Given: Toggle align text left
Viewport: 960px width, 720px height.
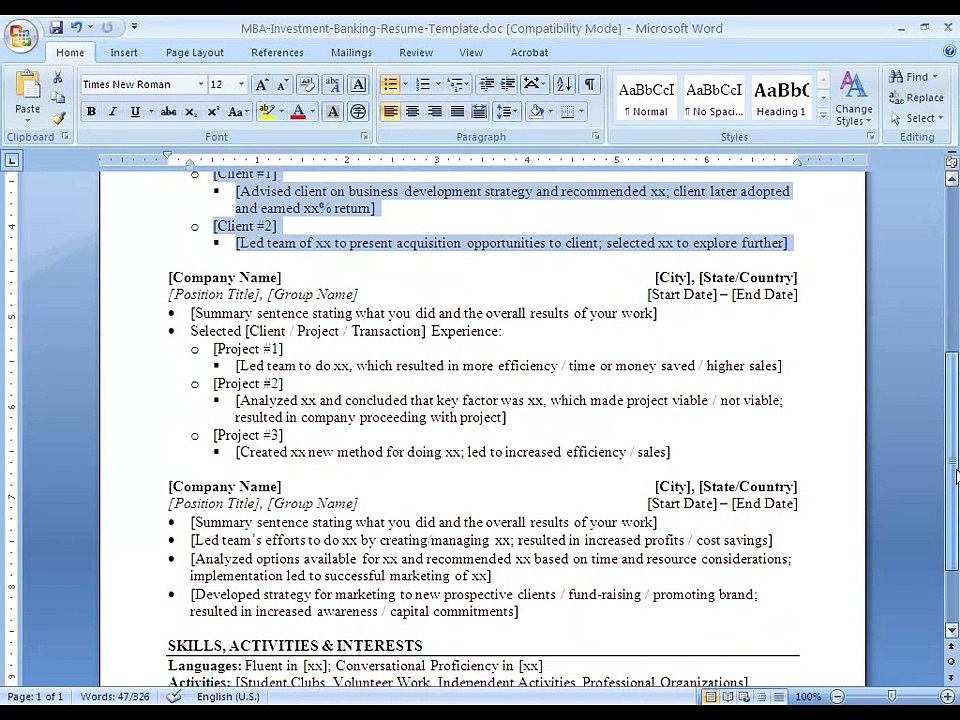Looking at the screenshot, I should 391,111.
